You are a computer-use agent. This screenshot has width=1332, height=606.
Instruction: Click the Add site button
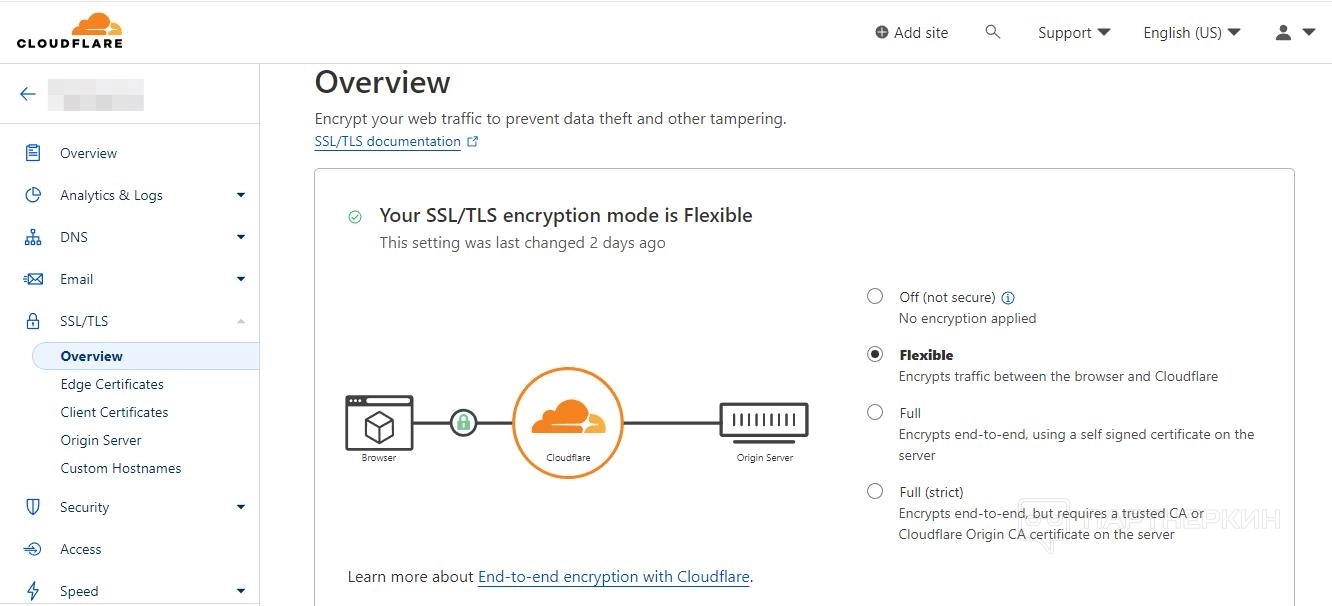coord(911,33)
